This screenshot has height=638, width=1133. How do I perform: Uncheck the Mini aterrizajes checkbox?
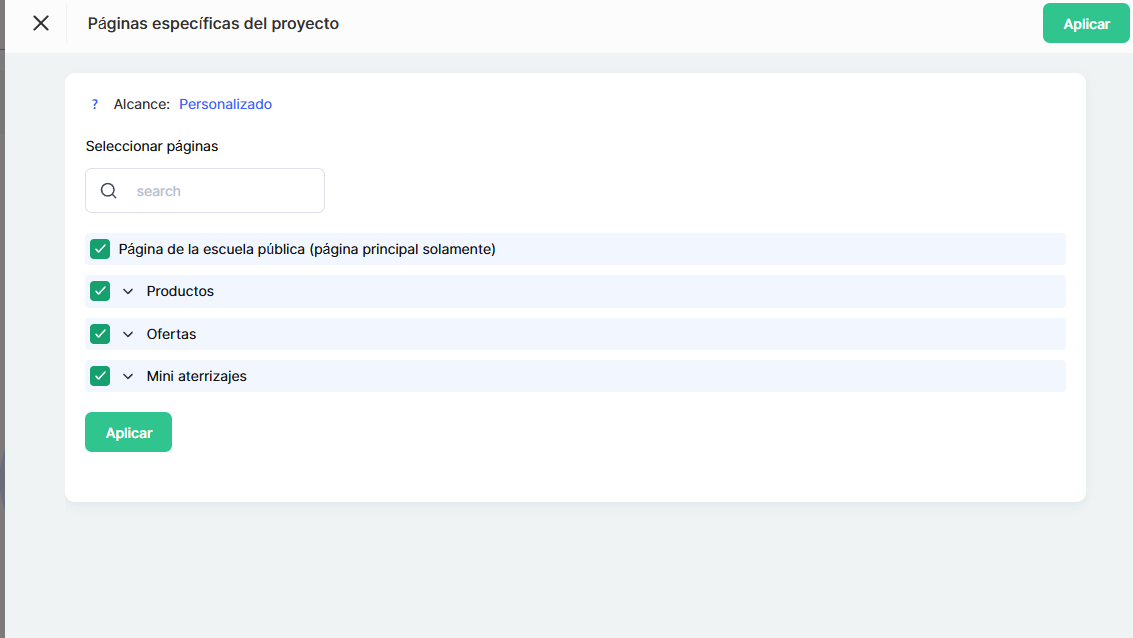pos(100,376)
